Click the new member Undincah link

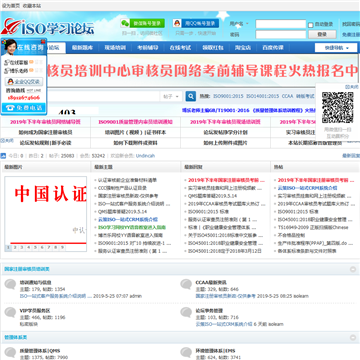click(145, 156)
